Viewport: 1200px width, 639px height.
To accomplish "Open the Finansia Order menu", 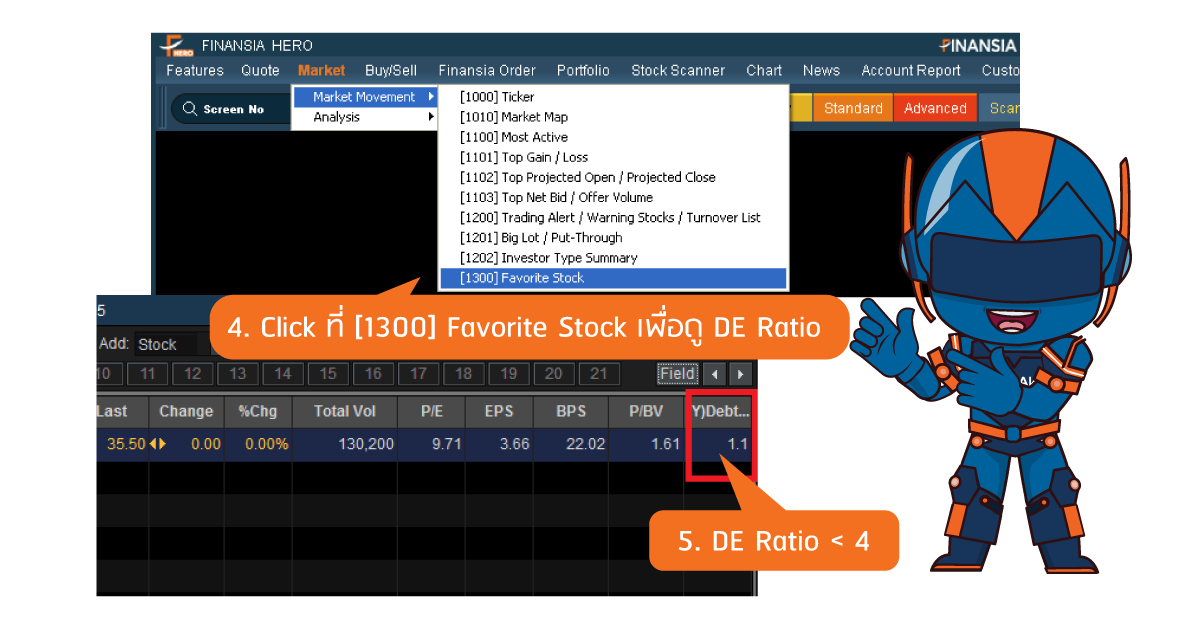I will click(487, 70).
